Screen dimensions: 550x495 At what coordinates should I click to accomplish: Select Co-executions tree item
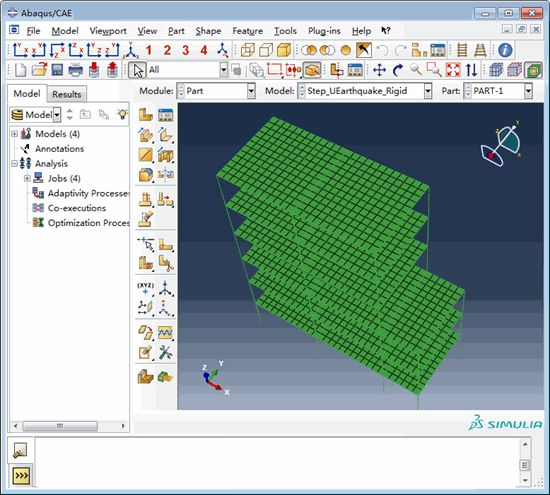pos(77,208)
